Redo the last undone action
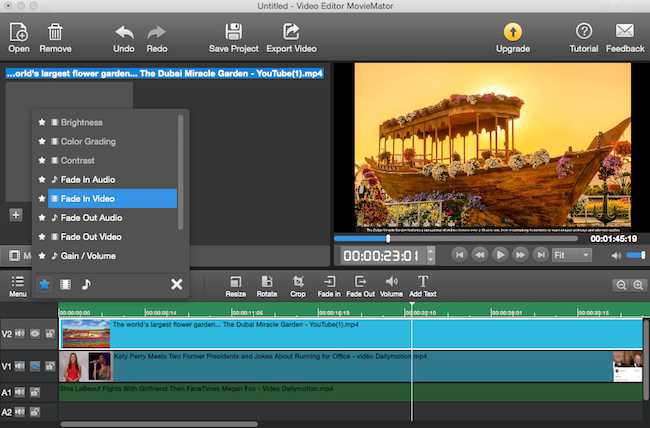 click(x=156, y=32)
